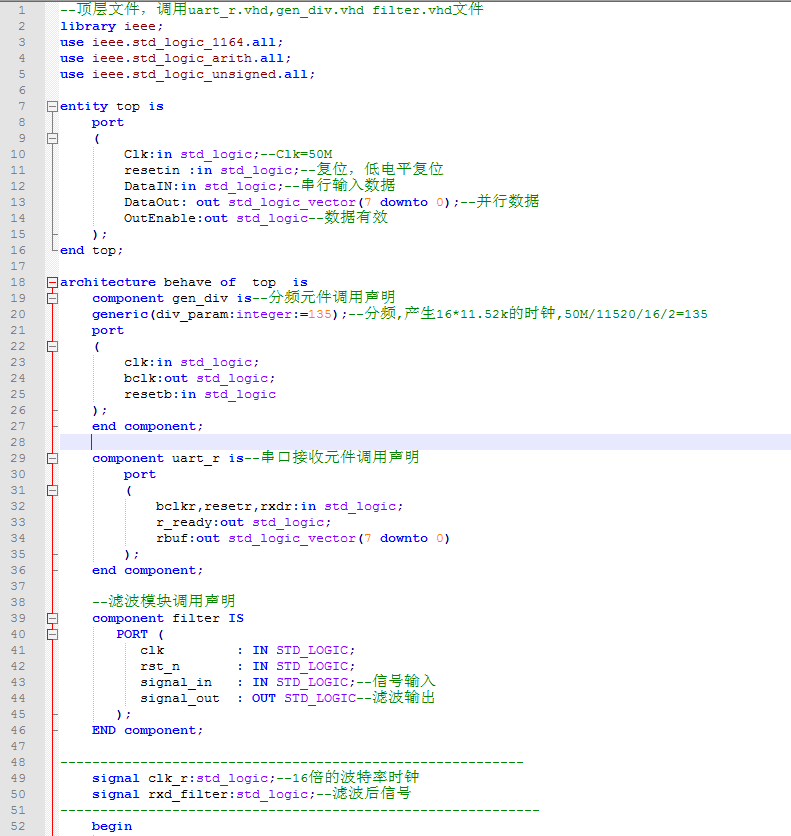Click 'rbuf:out' on line 34
Image resolution: width=791 pixels, height=836 pixels.
[x=188, y=538]
